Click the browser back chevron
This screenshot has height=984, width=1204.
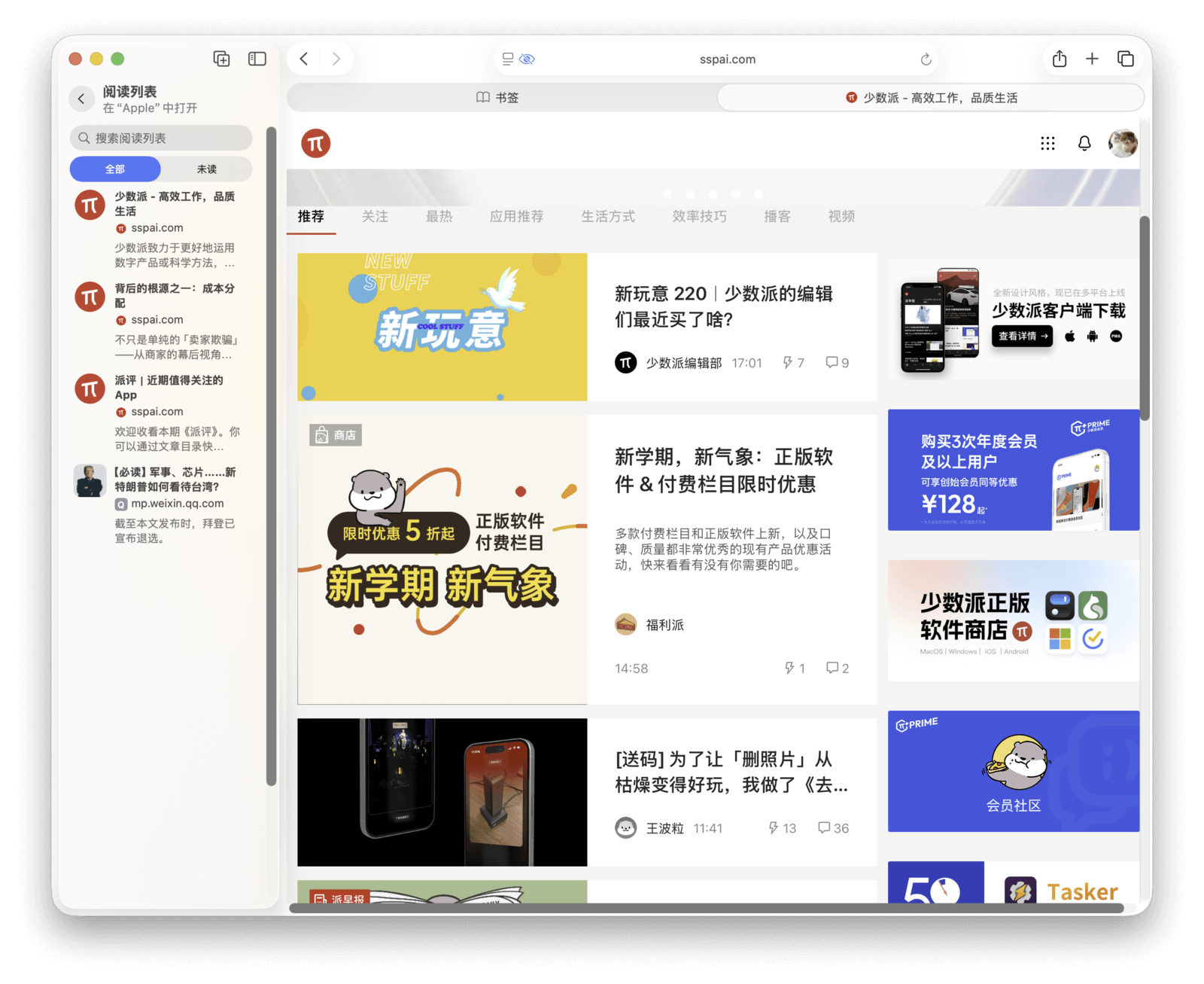[304, 59]
